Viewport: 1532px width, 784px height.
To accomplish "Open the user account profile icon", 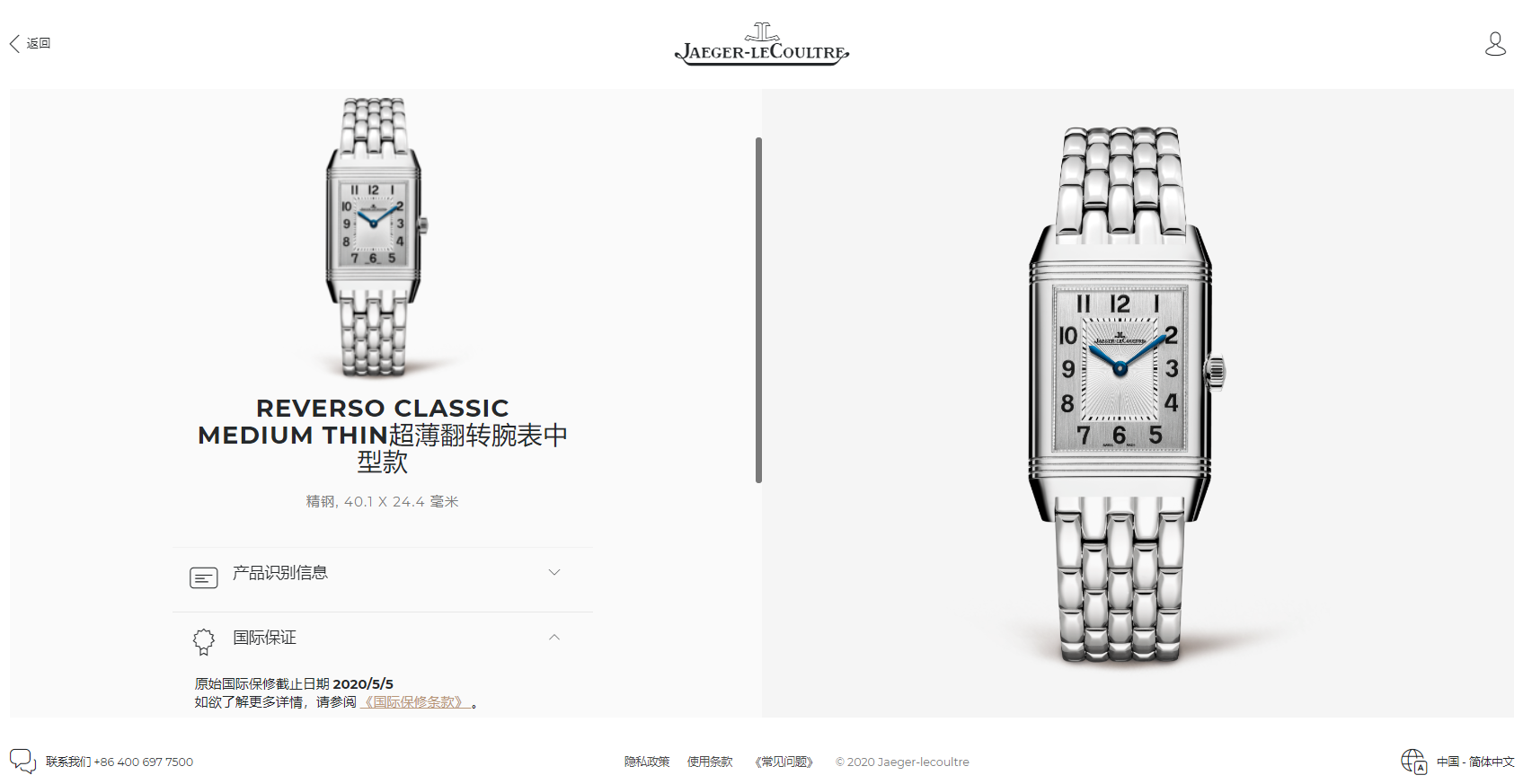I will point(1495,44).
